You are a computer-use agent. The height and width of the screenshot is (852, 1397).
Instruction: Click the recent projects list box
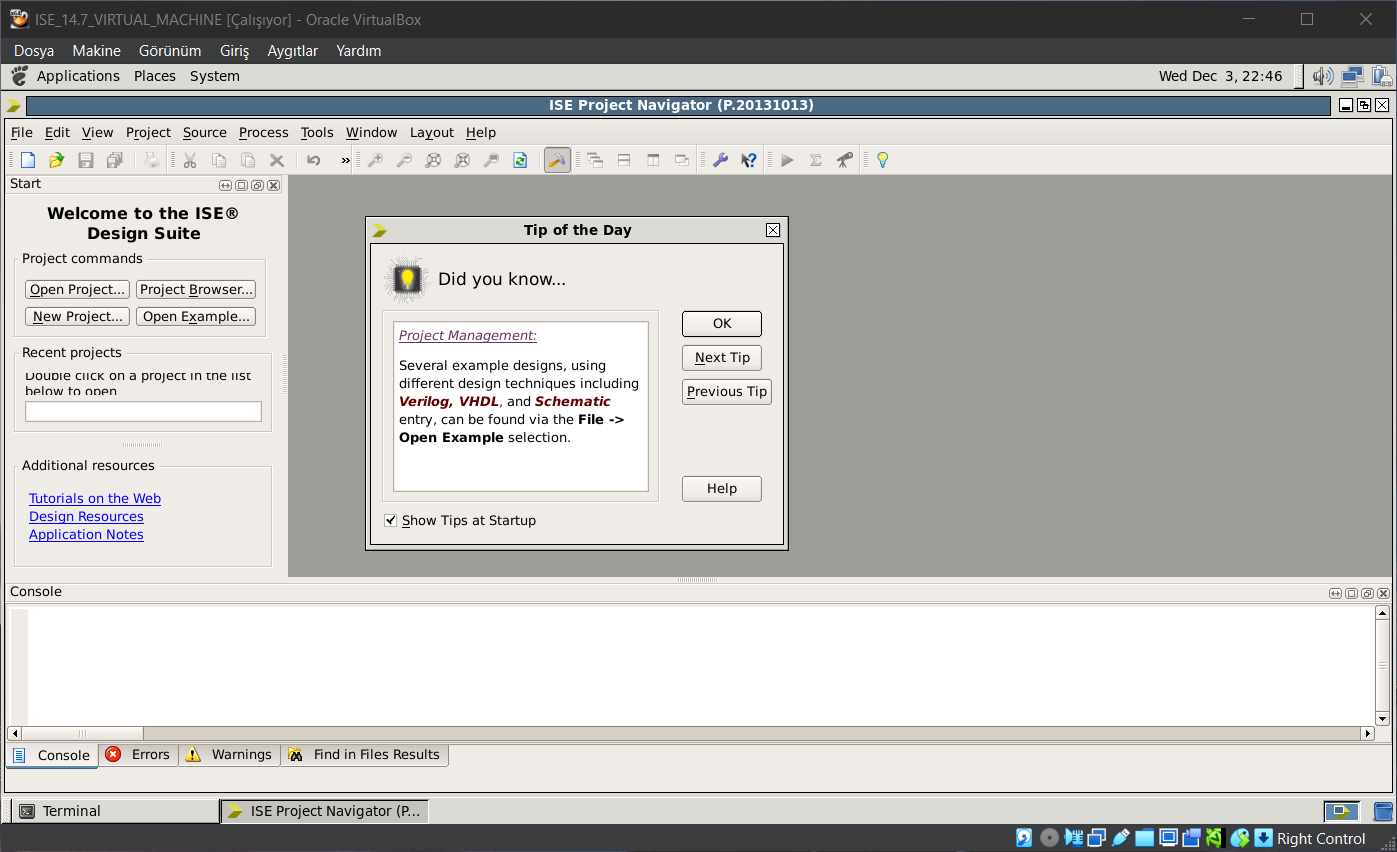point(143,411)
